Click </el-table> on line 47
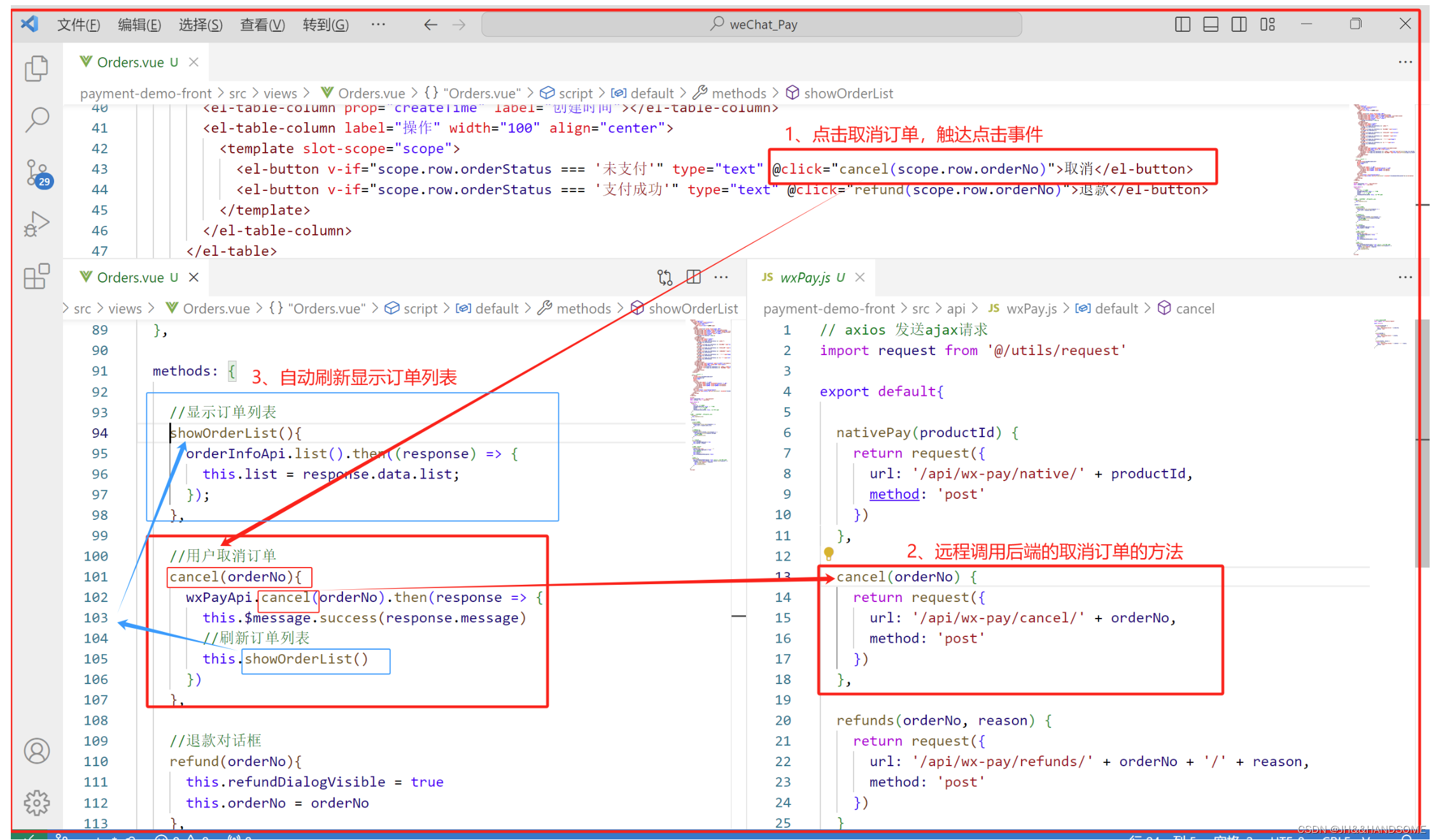The height and width of the screenshot is (840, 1436). pyautogui.click(x=232, y=251)
